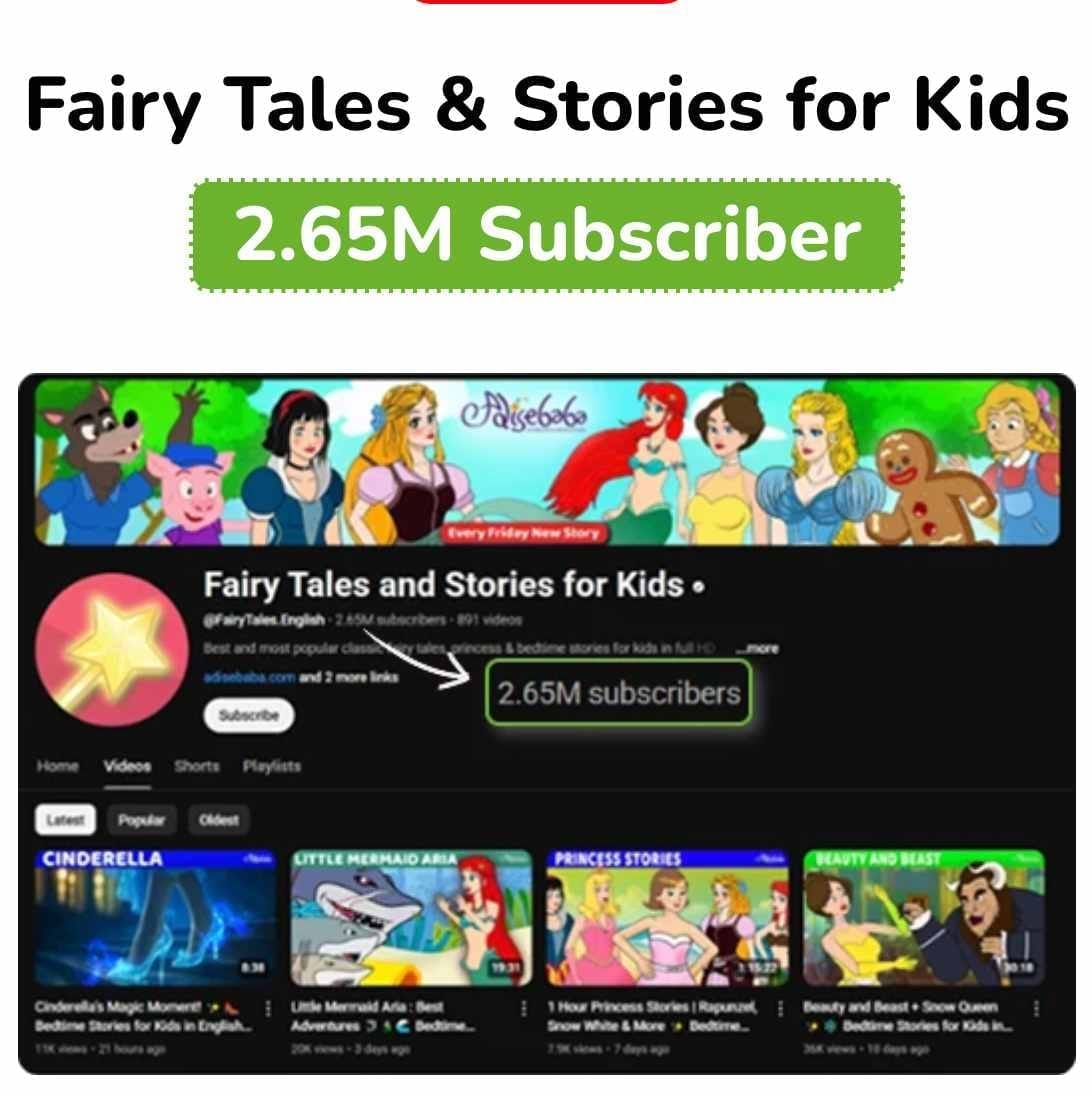Select the Latest filter chip

[x=65, y=819]
